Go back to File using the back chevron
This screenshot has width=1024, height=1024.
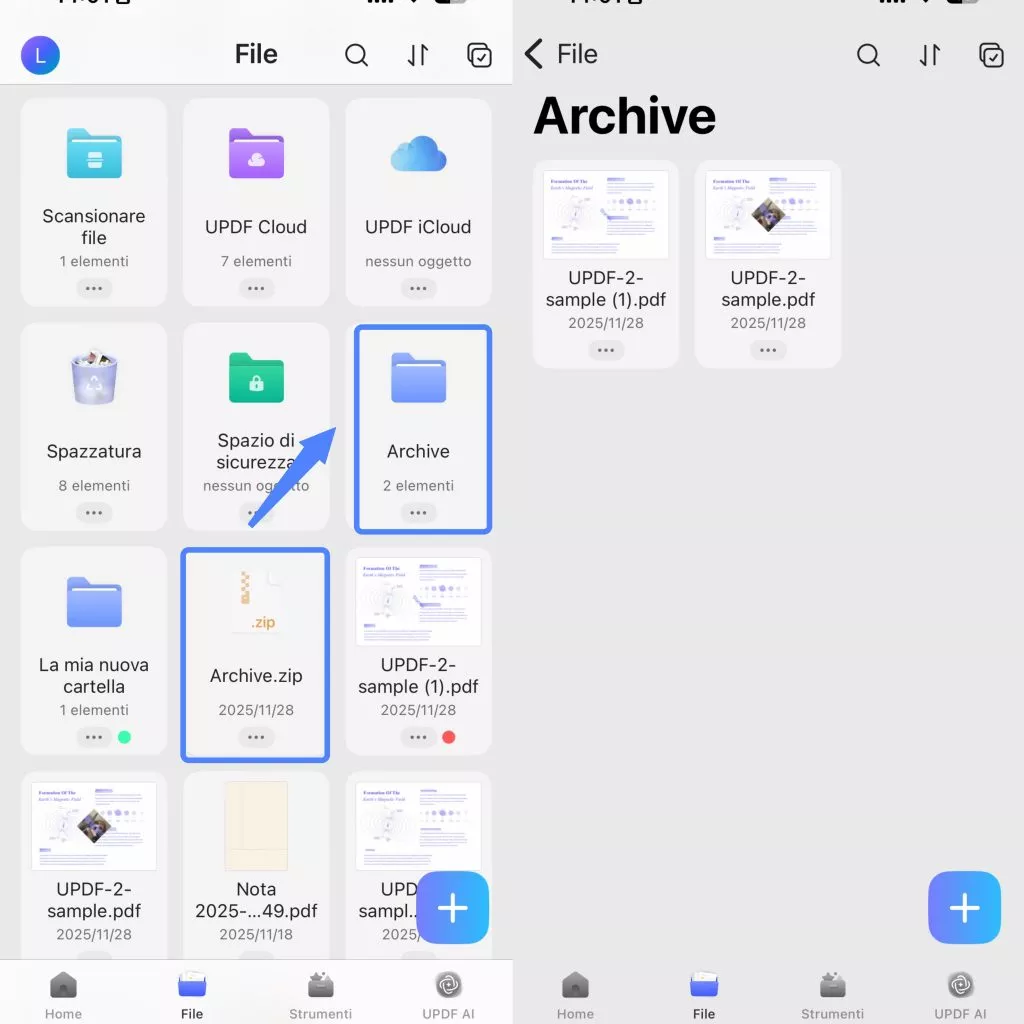533,54
